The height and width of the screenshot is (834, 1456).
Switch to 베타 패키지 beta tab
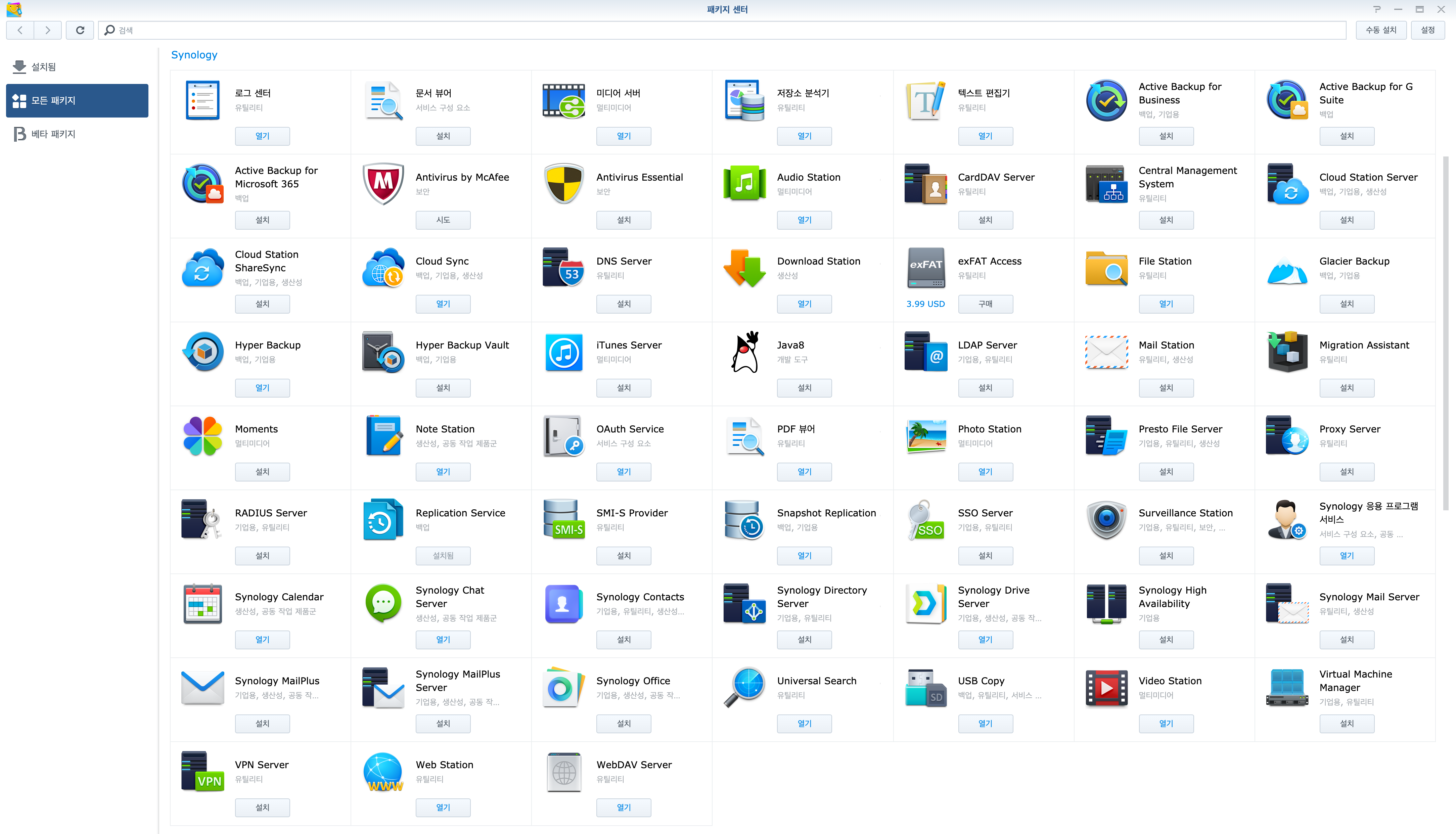[x=53, y=134]
